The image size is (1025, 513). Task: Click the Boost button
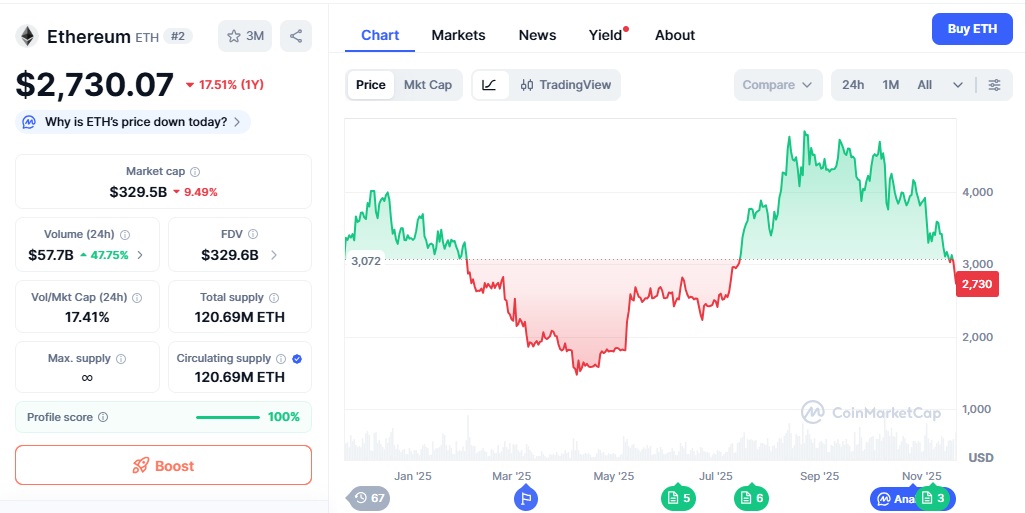pyautogui.click(x=163, y=466)
